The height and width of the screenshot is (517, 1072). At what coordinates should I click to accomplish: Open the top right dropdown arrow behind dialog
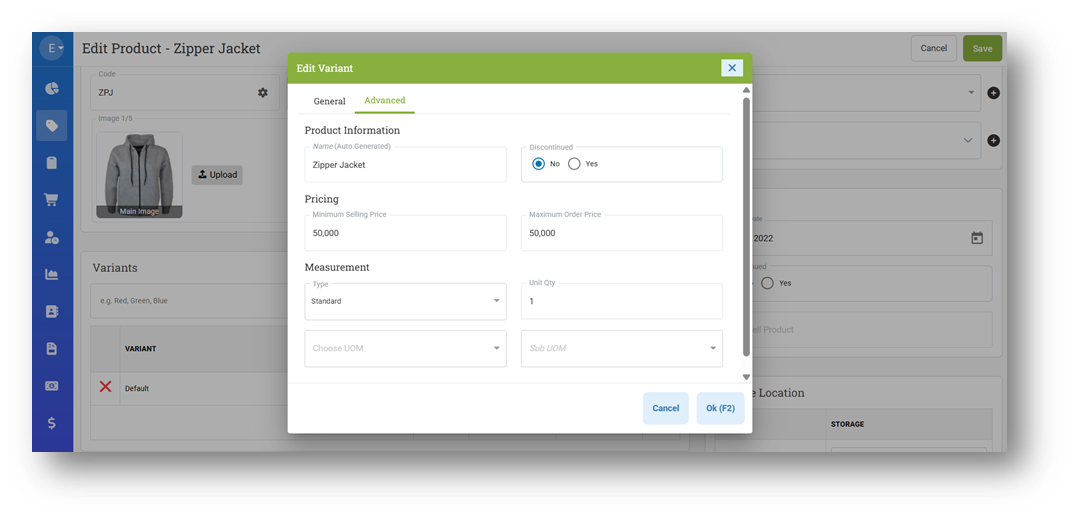[x=971, y=92]
